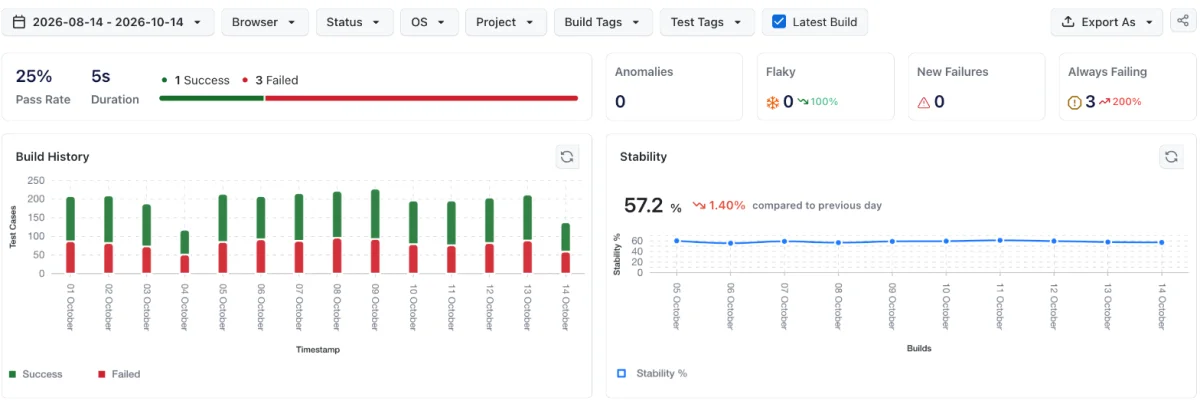Click the 200% Always Failing change text
Viewport: 1200px width, 401px height.
coord(1127,102)
